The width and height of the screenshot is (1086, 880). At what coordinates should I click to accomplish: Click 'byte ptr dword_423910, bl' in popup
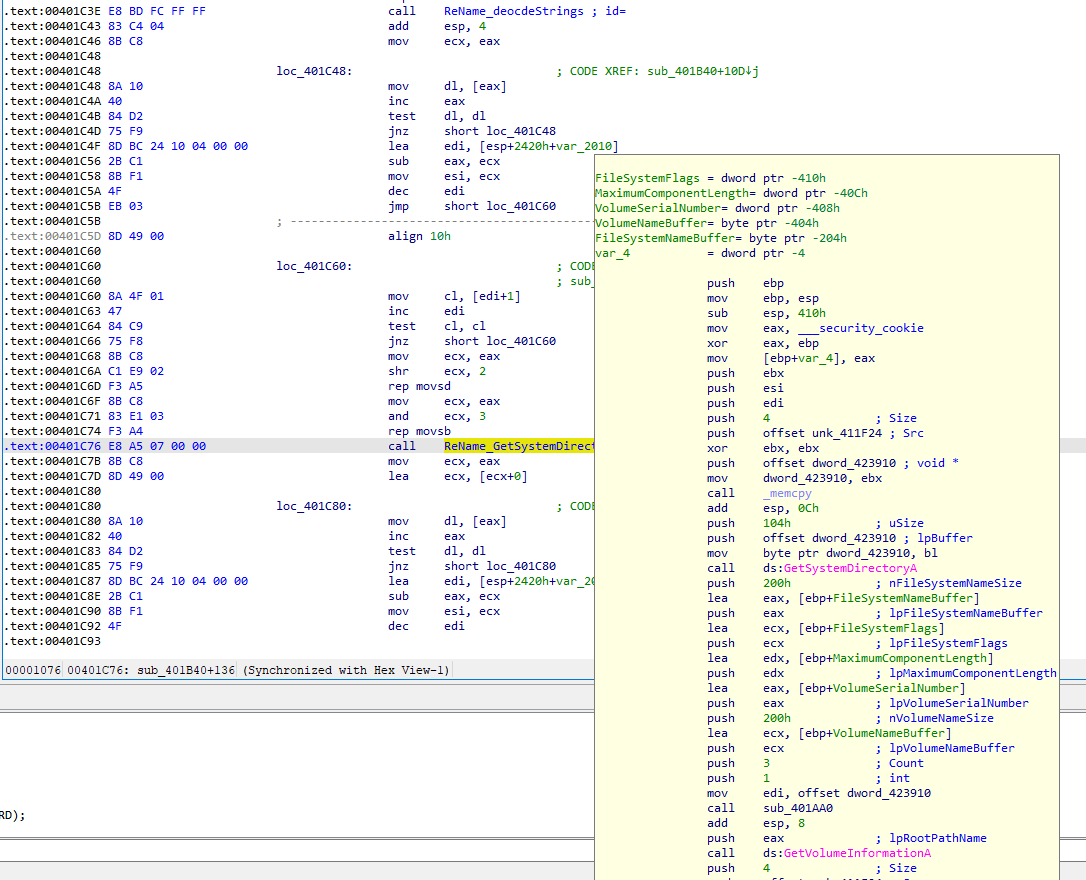pos(851,553)
